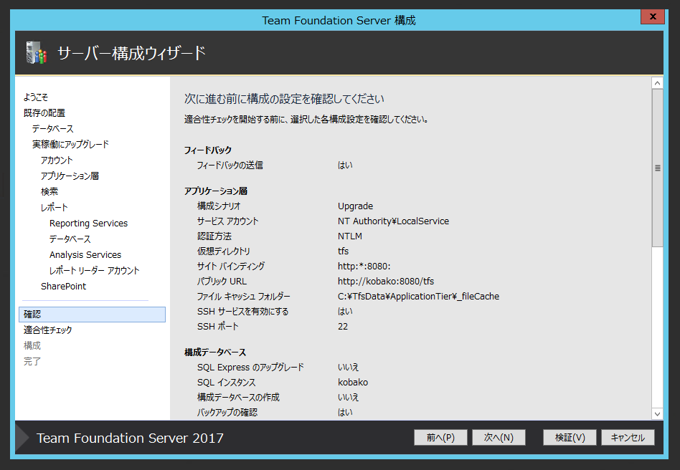
Task: Click the 前へ(P) button
Action: 440,437
